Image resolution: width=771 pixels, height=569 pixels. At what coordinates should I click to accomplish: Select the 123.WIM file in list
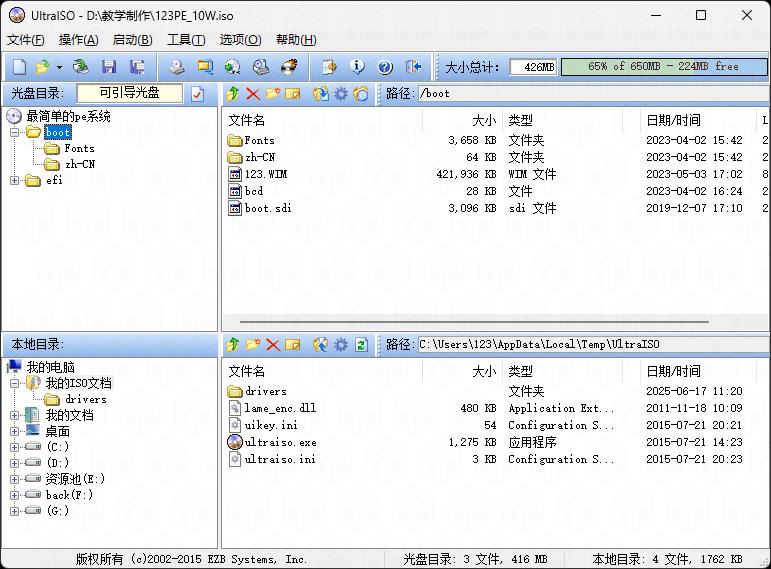point(266,174)
